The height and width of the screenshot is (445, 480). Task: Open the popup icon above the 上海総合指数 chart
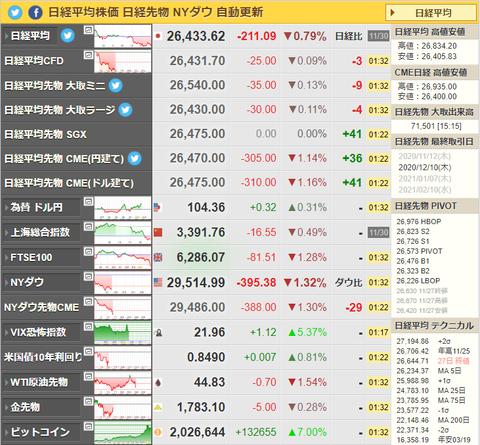click(88, 226)
